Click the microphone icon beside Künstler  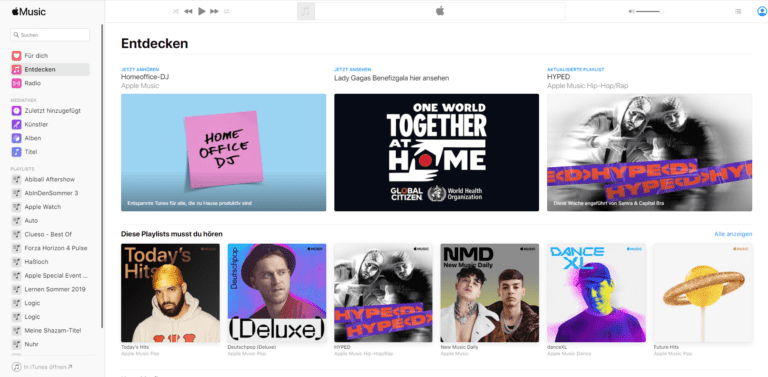click(17, 124)
